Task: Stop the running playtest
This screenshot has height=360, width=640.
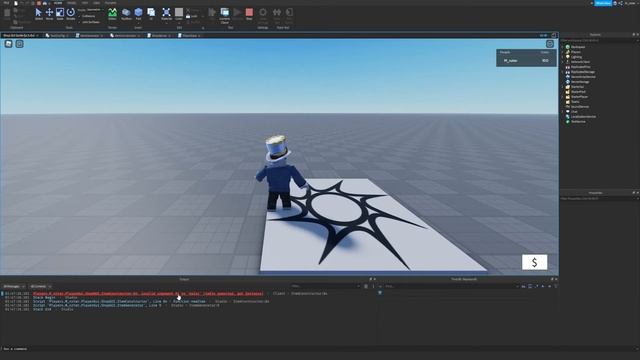Action: pyautogui.click(x=249, y=14)
